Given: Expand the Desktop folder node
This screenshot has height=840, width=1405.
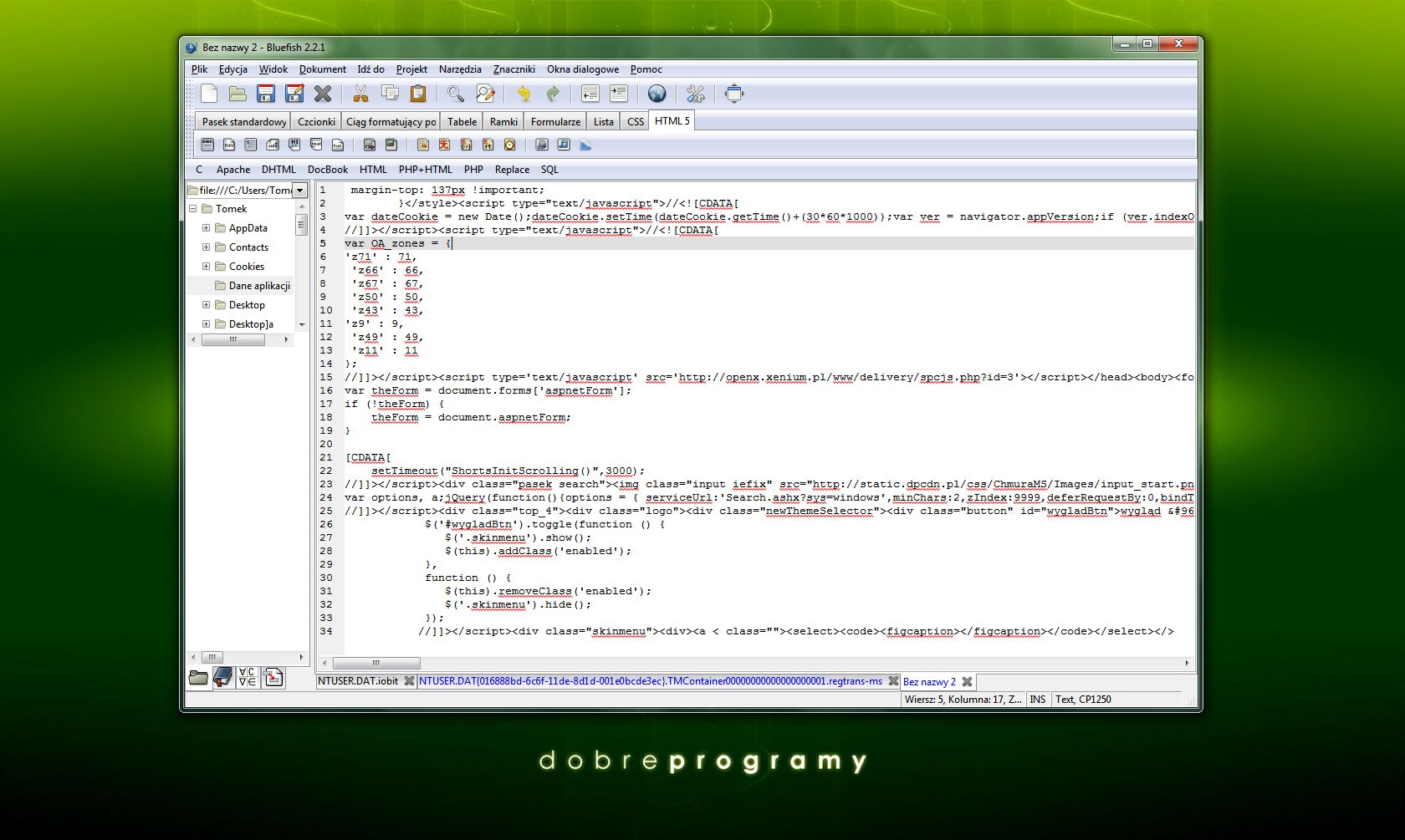Looking at the screenshot, I should click(206, 305).
